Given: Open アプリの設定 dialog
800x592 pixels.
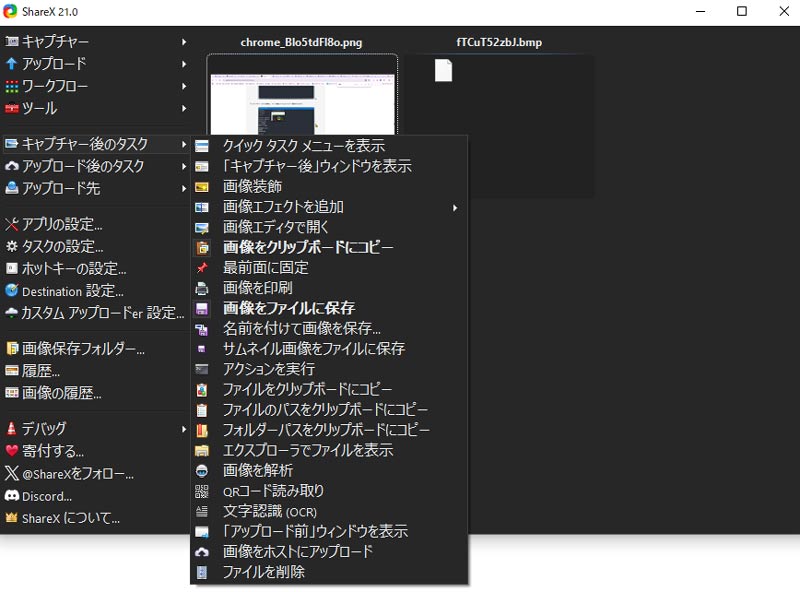Looking at the screenshot, I should 95,225.
